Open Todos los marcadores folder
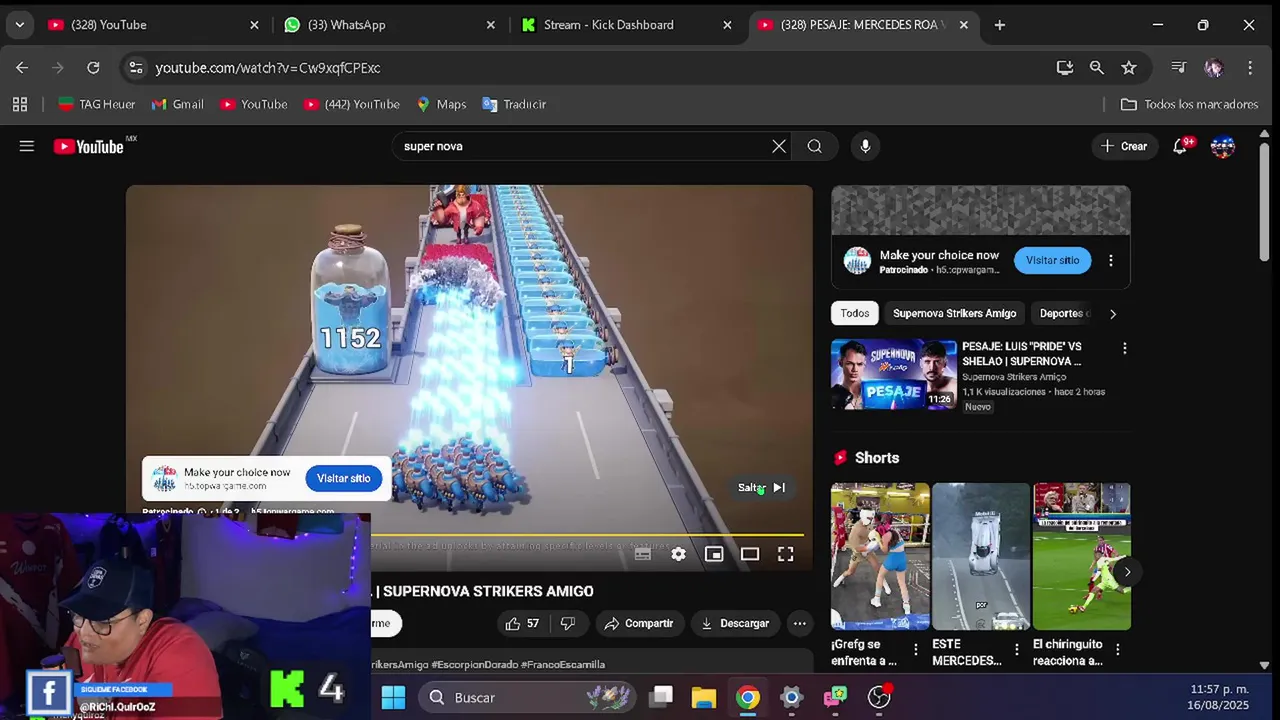This screenshot has height=720, width=1280. (1189, 104)
